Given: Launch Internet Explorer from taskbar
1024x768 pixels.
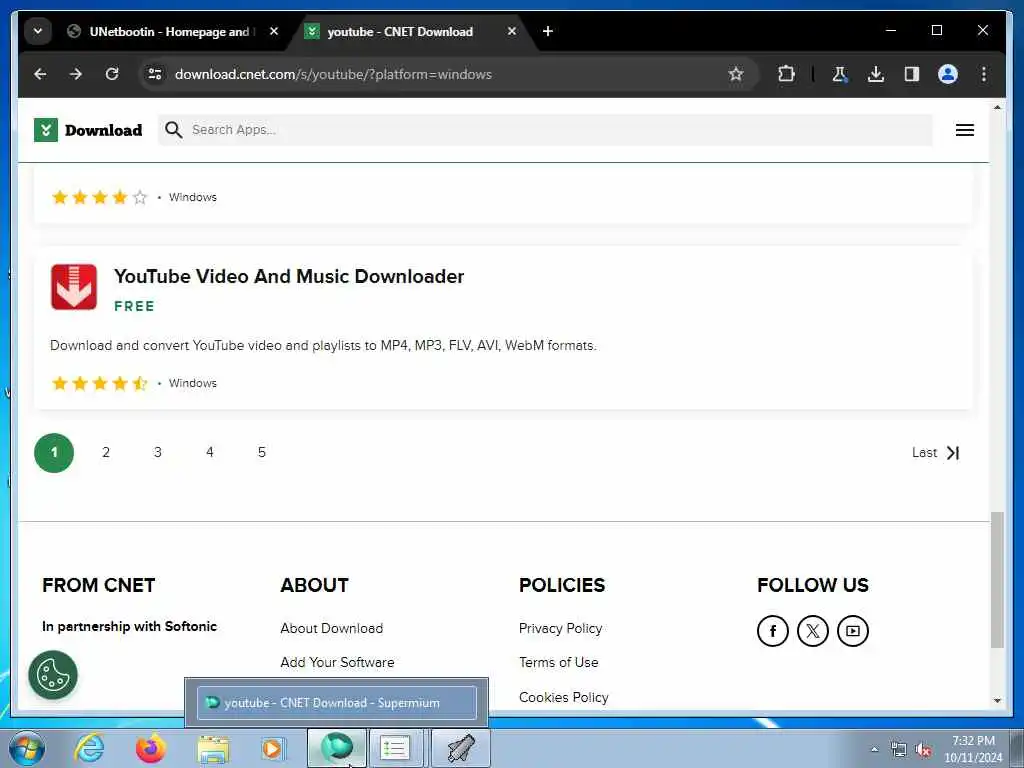Looking at the screenshot, I should 89,748.
